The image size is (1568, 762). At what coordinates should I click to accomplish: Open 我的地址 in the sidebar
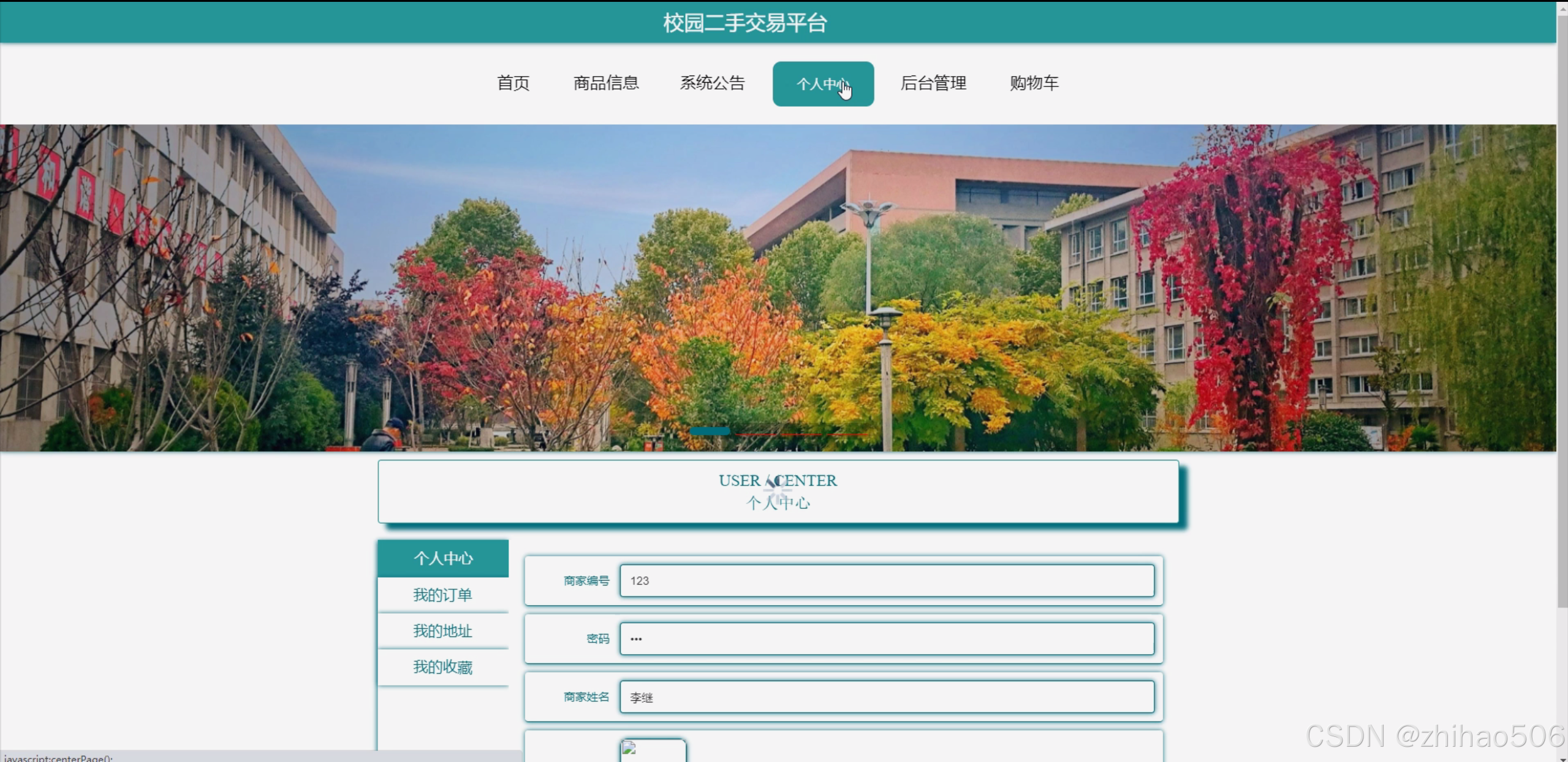point(443,631)
